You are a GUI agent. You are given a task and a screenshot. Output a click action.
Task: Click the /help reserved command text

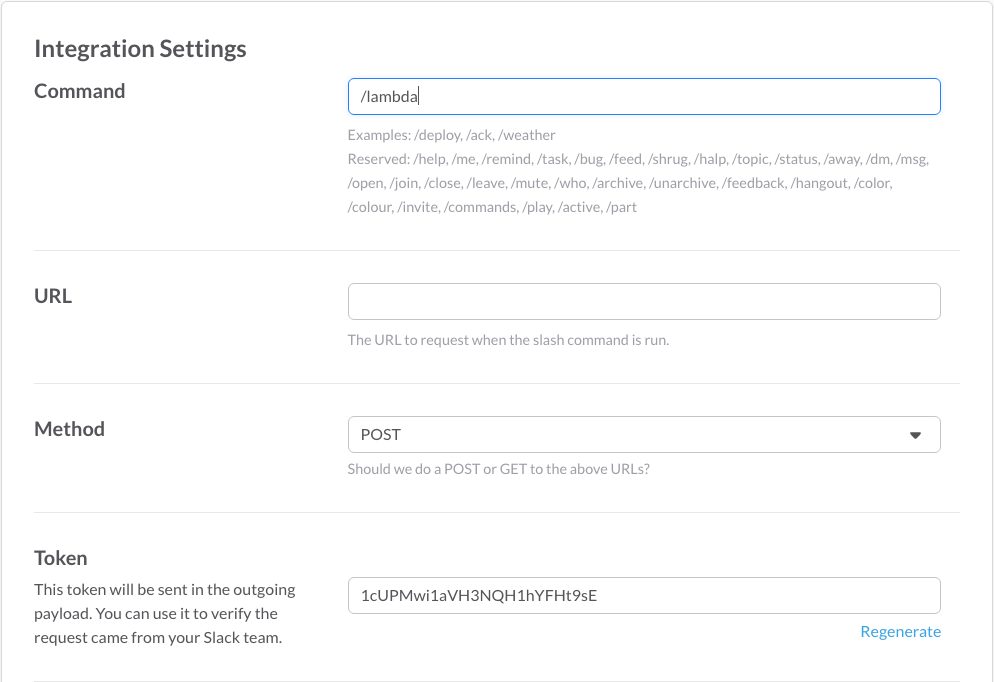pos(432,159)
